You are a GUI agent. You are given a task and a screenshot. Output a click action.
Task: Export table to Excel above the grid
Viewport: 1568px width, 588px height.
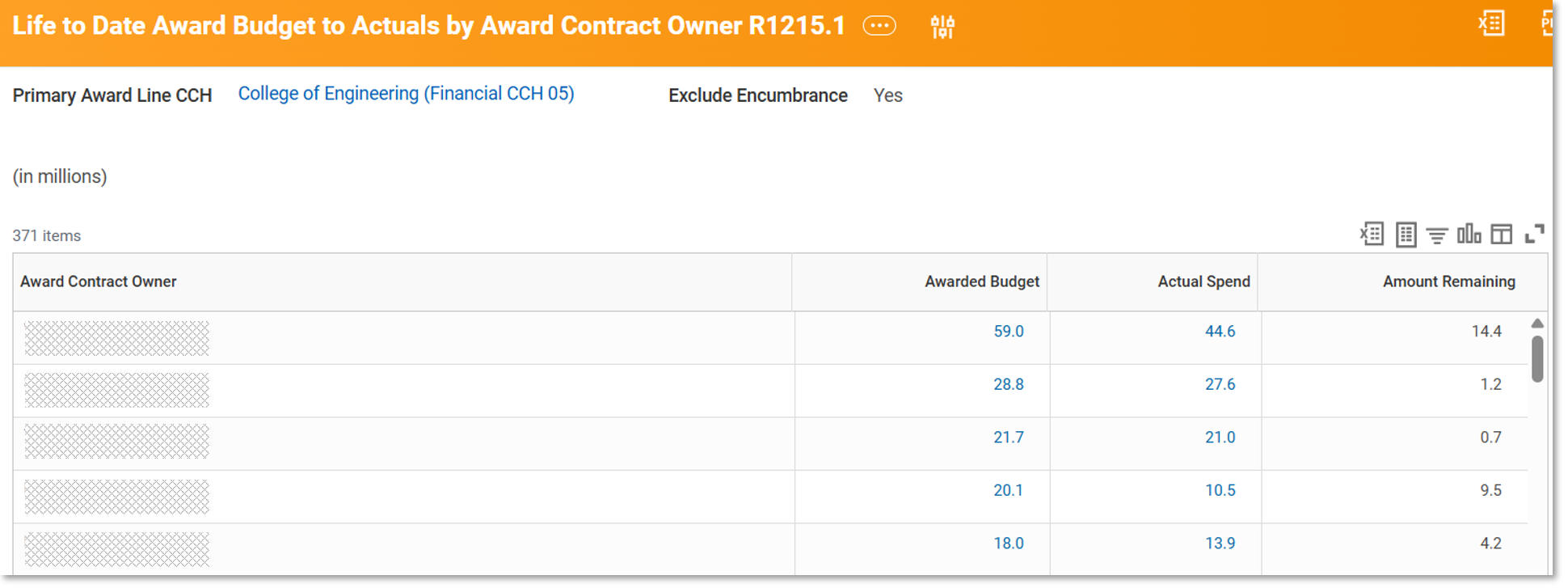pos(1372,235)
